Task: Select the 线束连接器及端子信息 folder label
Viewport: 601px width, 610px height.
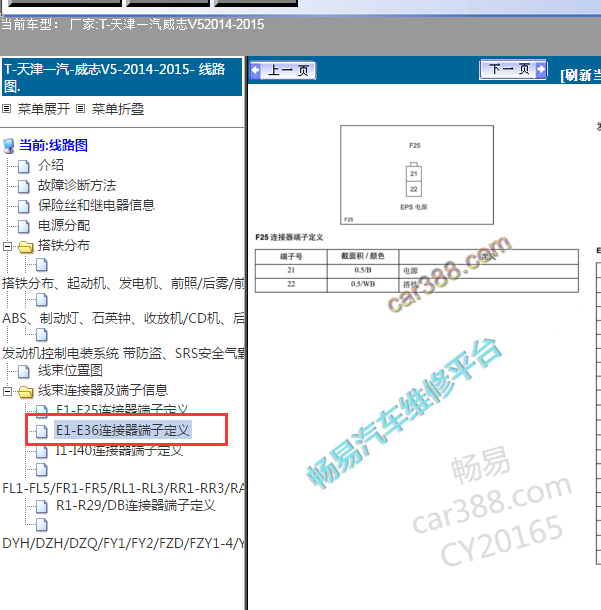Action: point(103,390)
